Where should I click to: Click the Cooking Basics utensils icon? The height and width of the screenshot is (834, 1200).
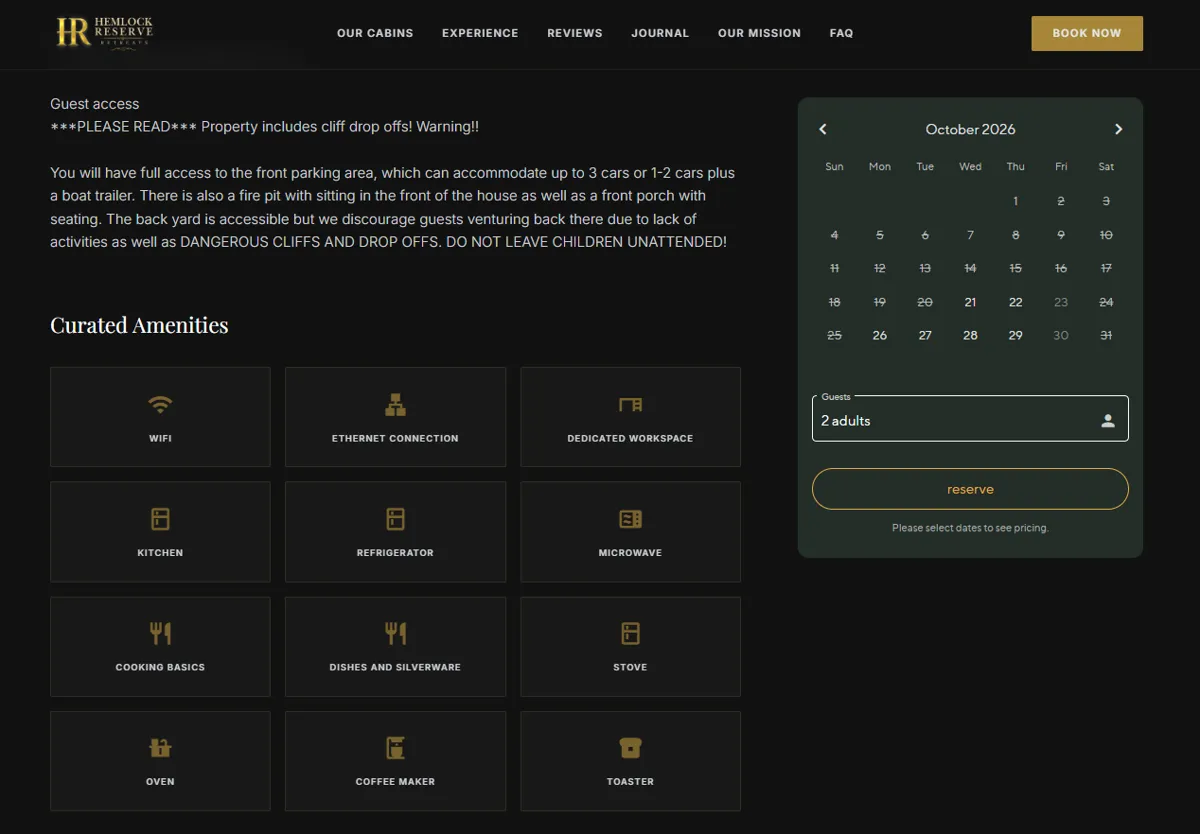tap(160, 633)
